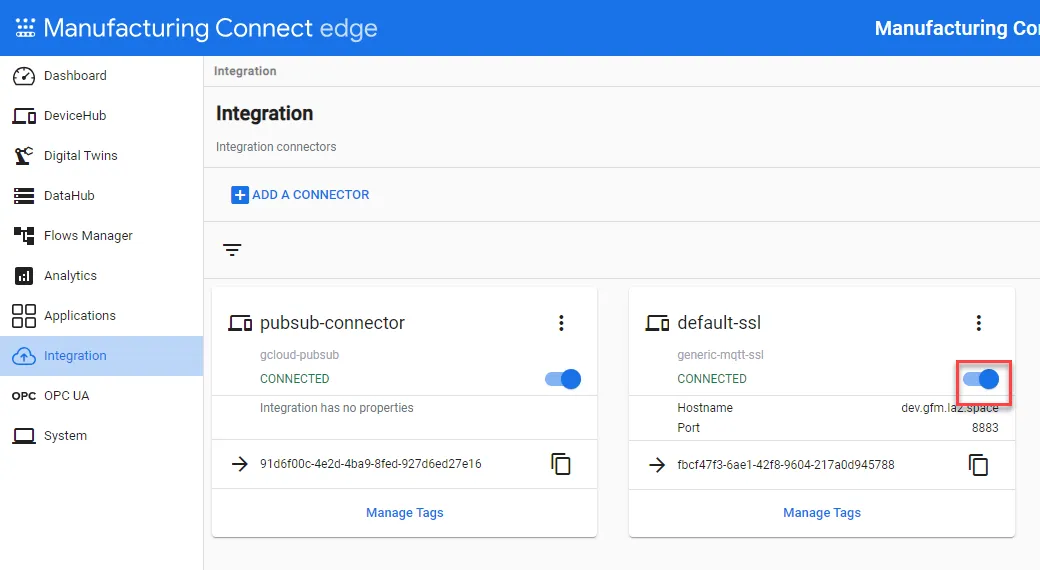The image size is (1040, 570).
Task: Click the Hostname label on default-ssl
Action: (x=705, y=408)
